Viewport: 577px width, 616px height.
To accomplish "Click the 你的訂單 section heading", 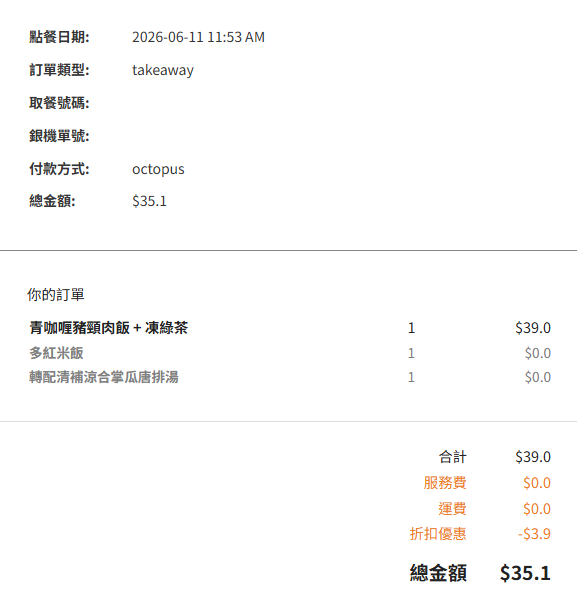I will pyautogui.click(x=56, y=295).
